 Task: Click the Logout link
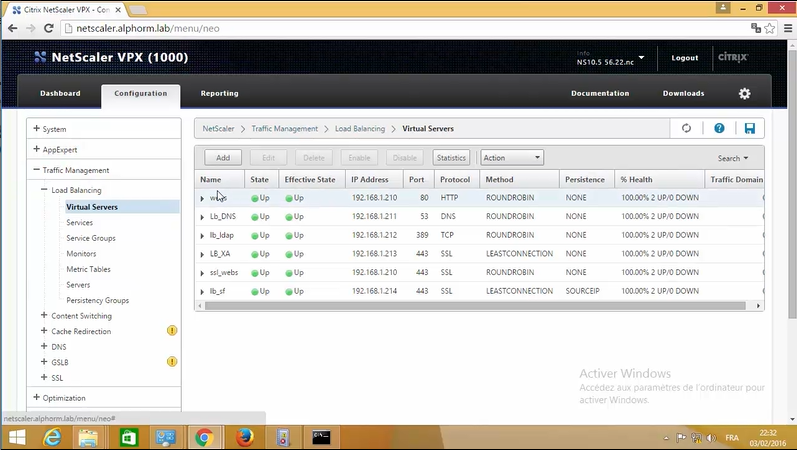685,58
